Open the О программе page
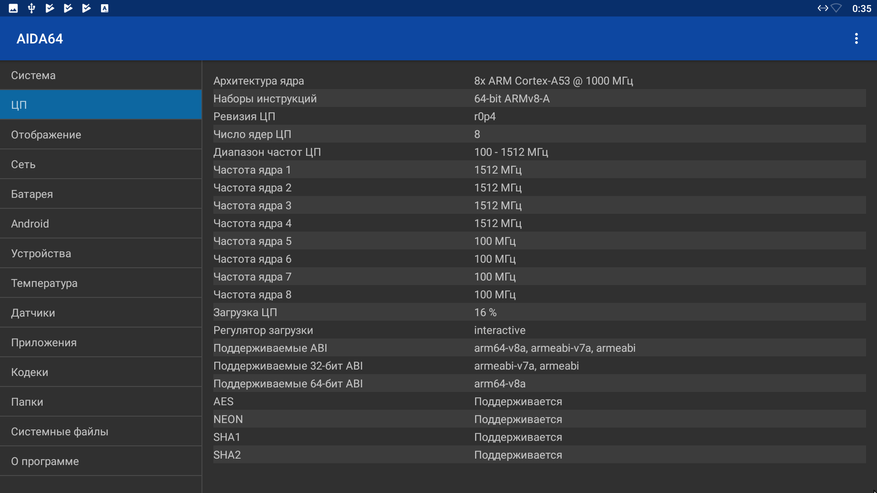Image resolution: width=877 pixels, height=493 pixels. (x=101, y=461)
